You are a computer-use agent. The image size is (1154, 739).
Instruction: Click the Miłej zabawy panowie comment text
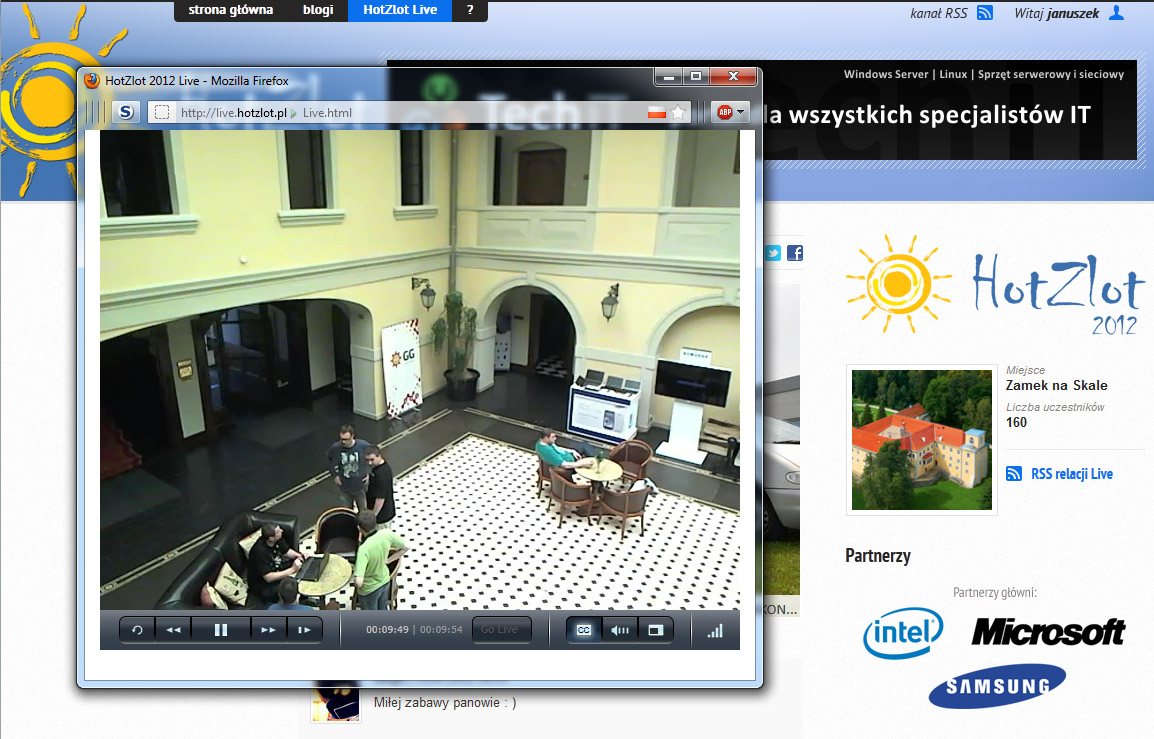(x=445, y=703)
